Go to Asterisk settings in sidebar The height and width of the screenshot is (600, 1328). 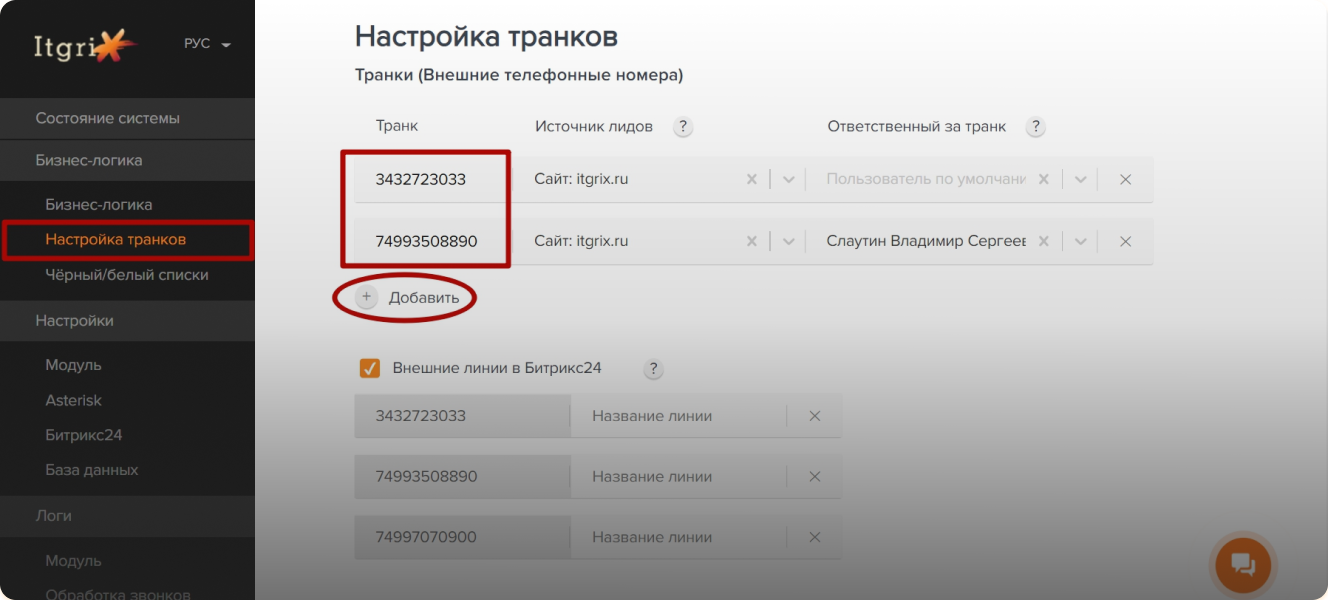coord(73,400)
